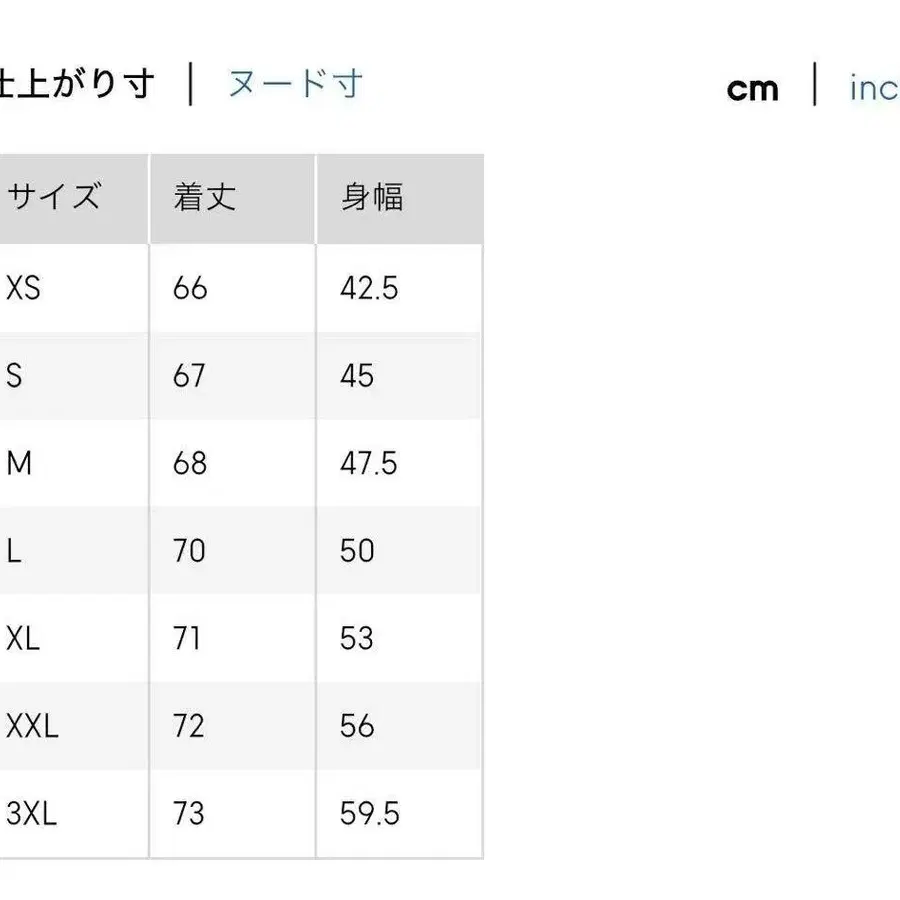This screenshot has height=900, width=900.
Task: Select the XXL size row
Action: click(32, 726)
